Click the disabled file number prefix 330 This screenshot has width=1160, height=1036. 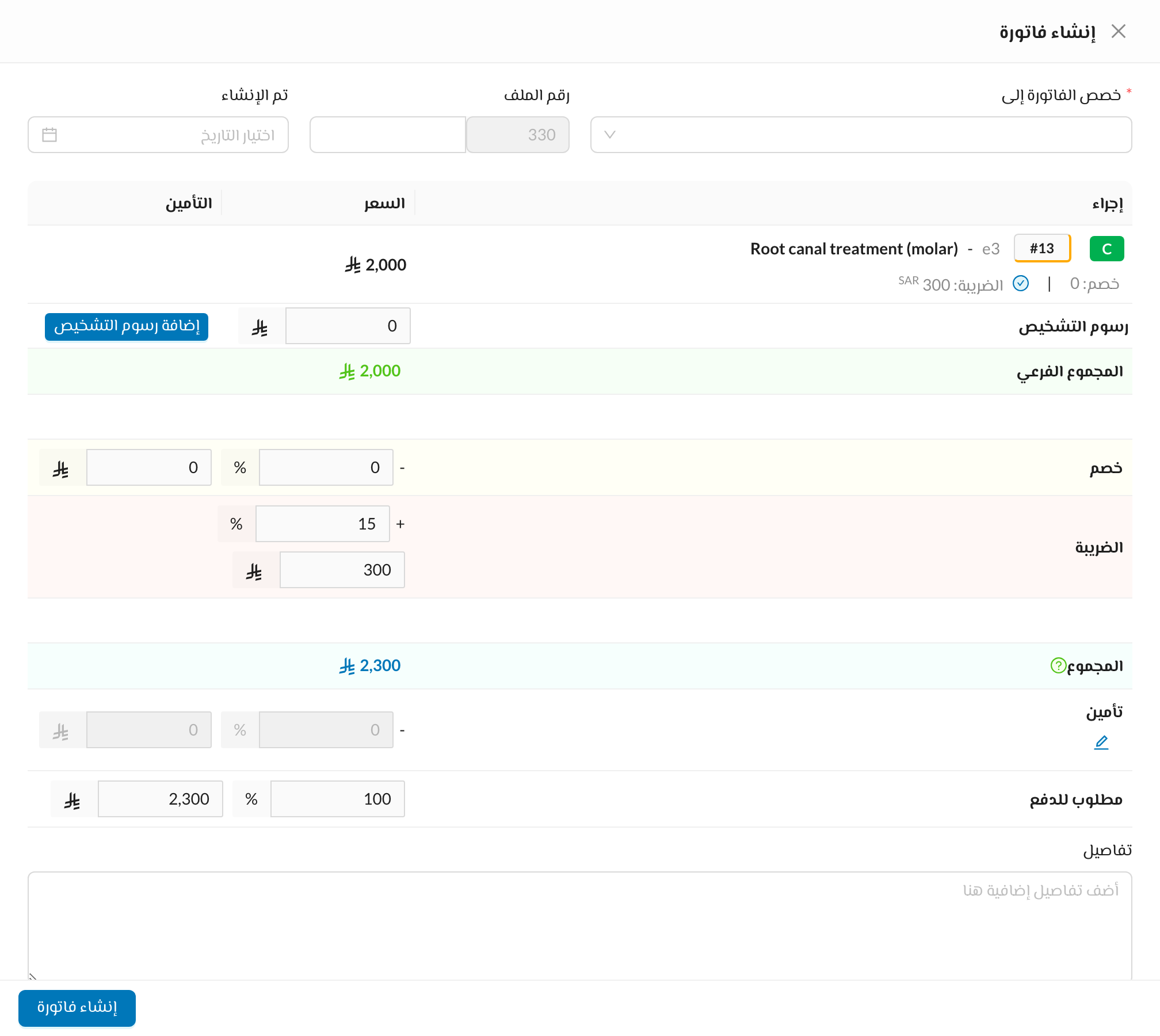(x=518, y=135)
